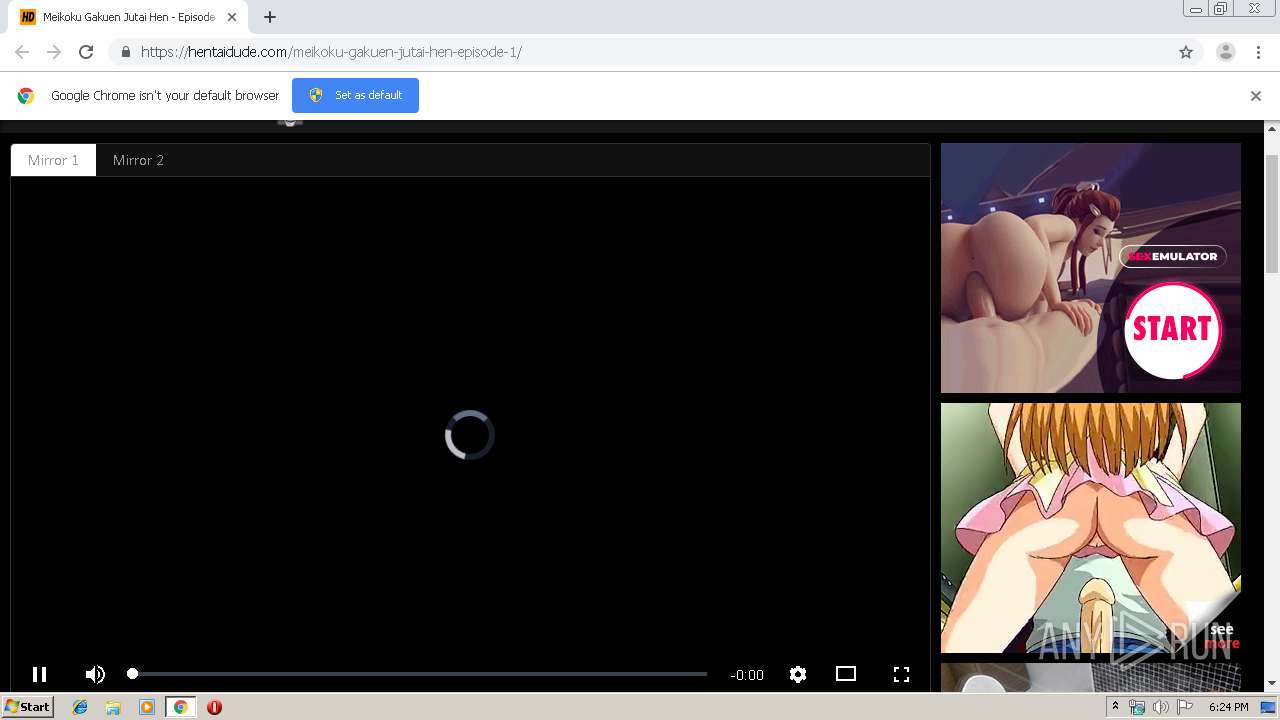The height and width of the screenshot is (720, 1280).
Task: Open the Windows Start menu
Action: 27,706
